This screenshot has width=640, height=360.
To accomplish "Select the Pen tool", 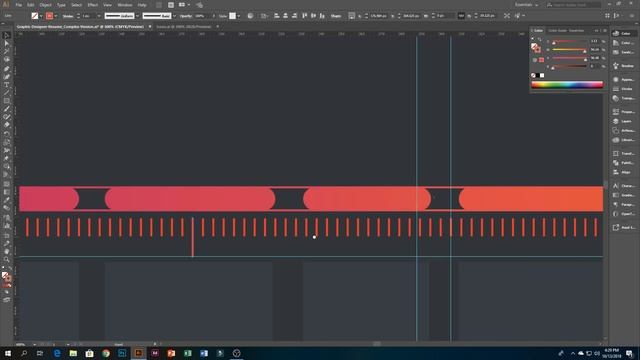I will pyautogui.click(x=7, y=68).
